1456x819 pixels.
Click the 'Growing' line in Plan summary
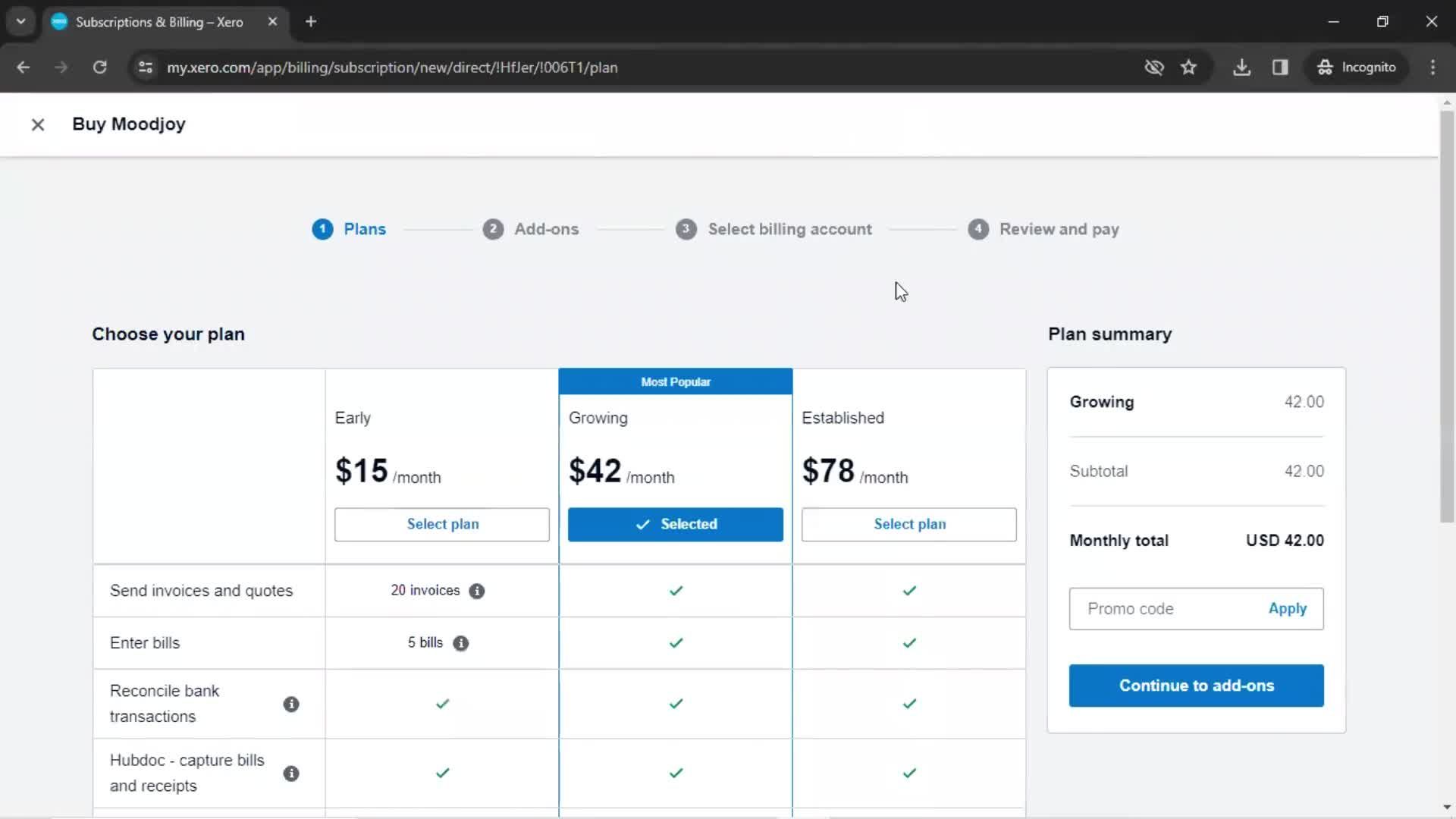coord(1197,402)
